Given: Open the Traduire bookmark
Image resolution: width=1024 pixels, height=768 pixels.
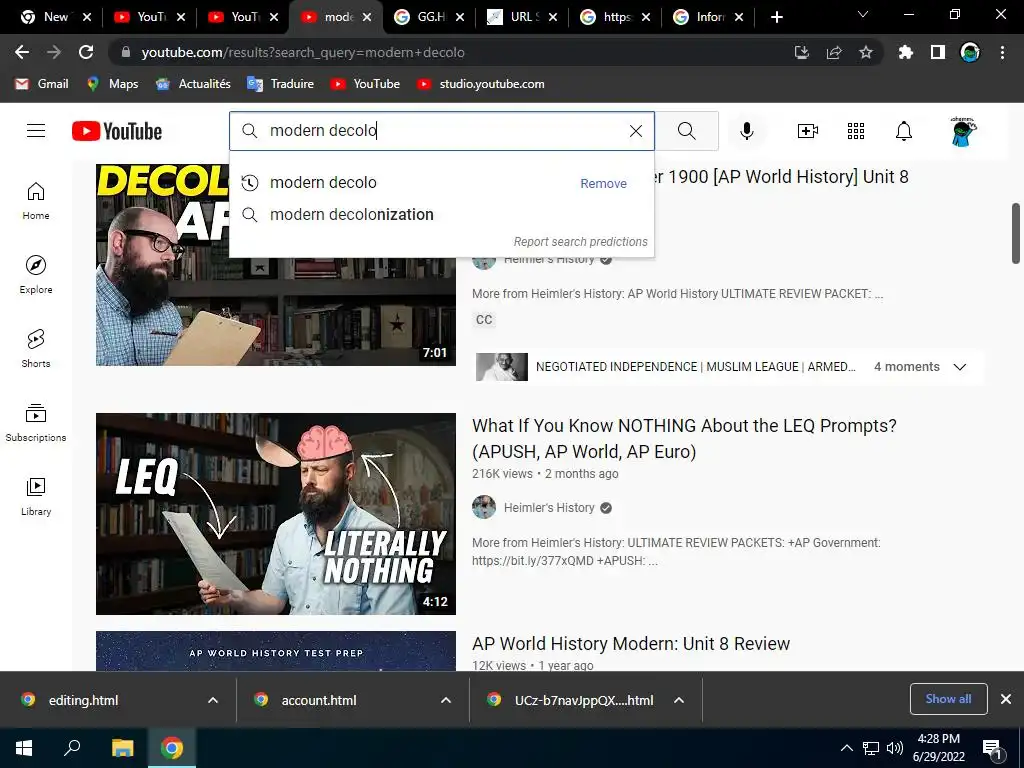Looking at the screenshot, I should (x=281, y=84).
